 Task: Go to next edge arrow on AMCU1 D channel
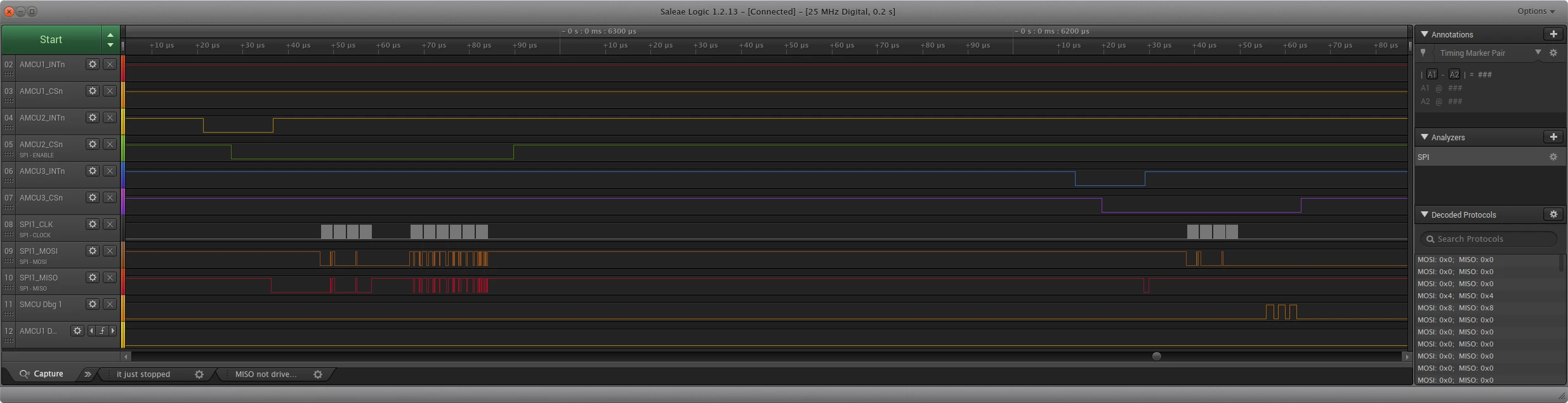tap(113, 331)
